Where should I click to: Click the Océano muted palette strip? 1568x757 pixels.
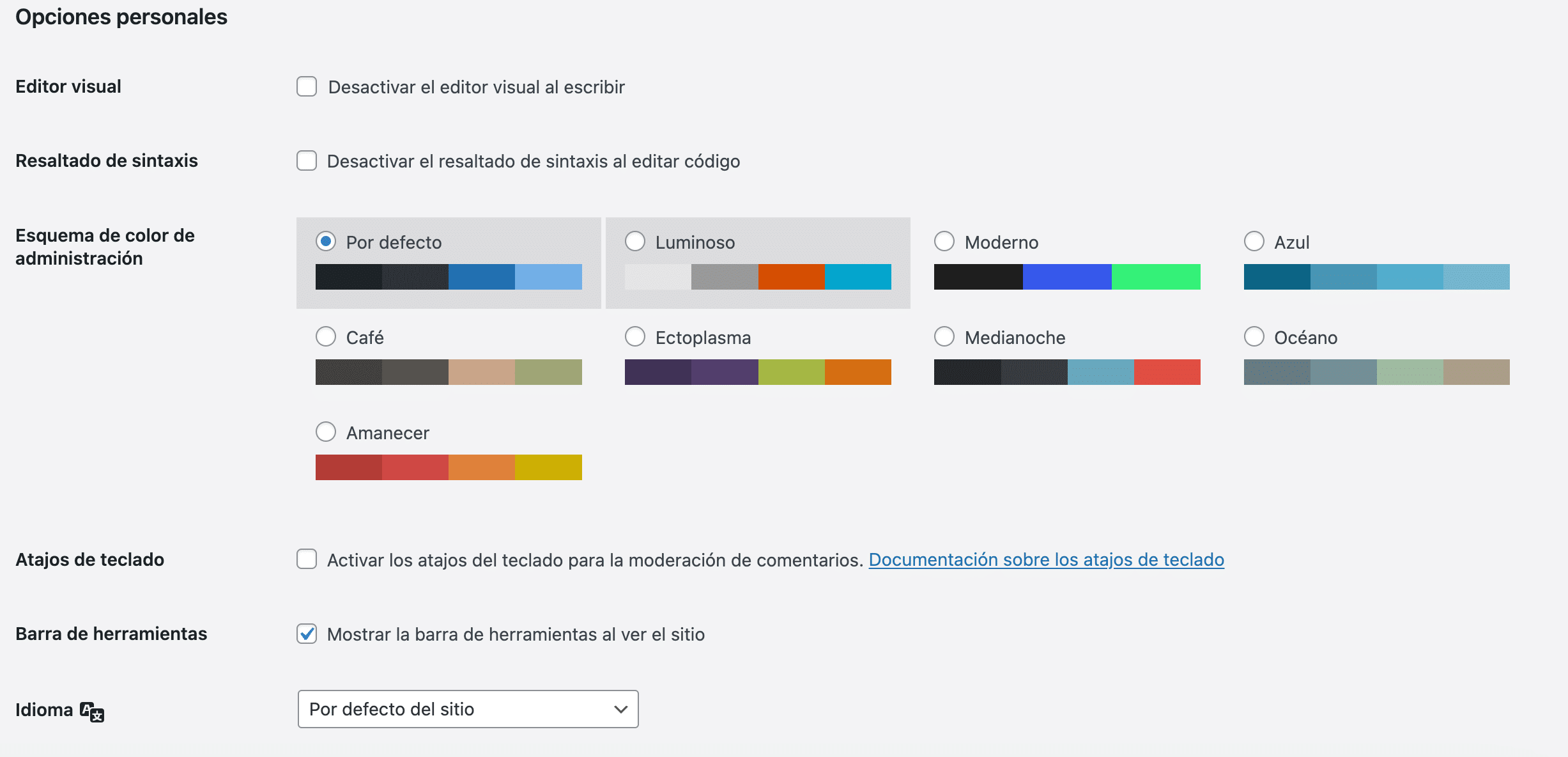[1376, 372]
